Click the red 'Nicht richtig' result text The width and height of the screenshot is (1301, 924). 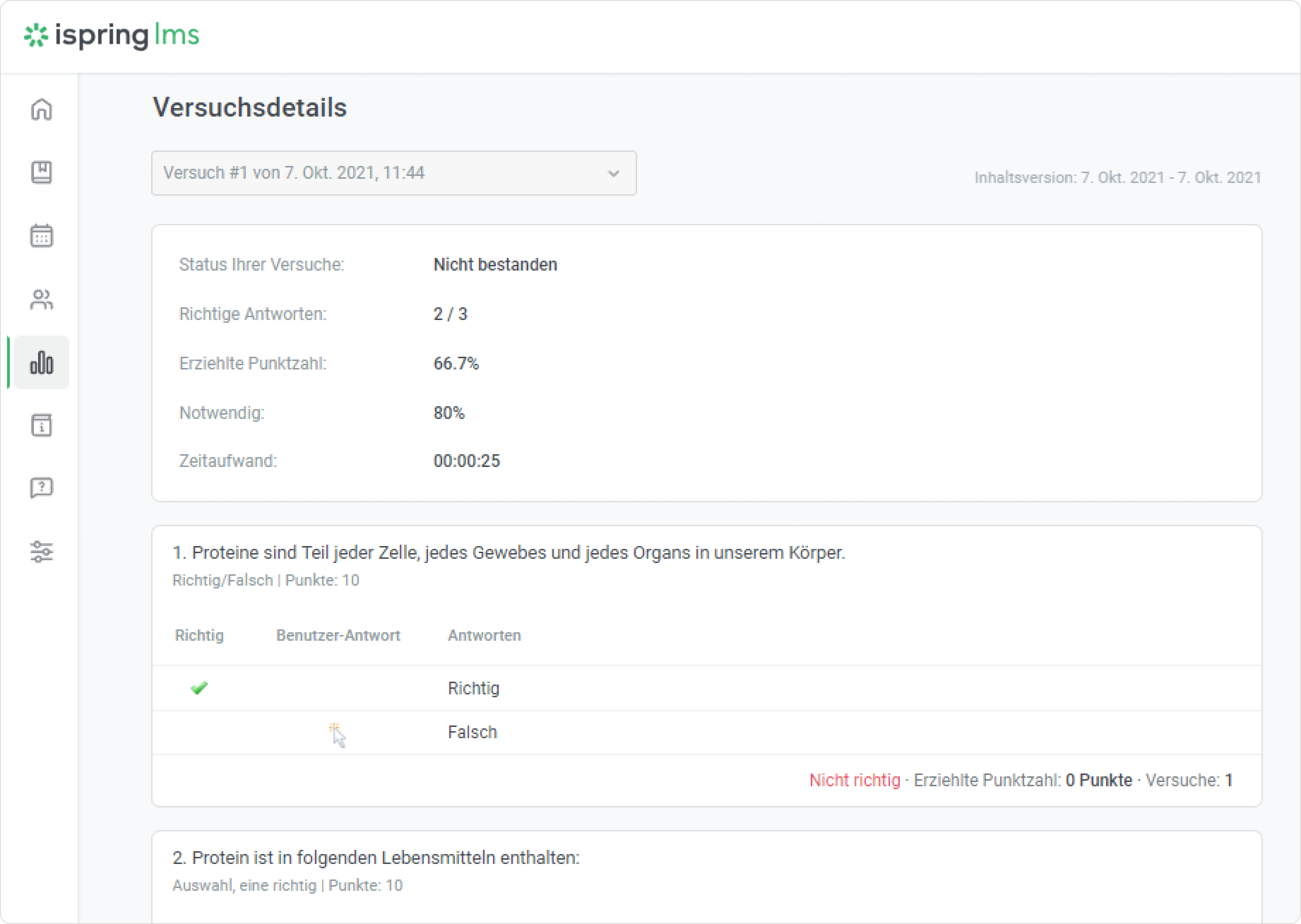(854, 780)
